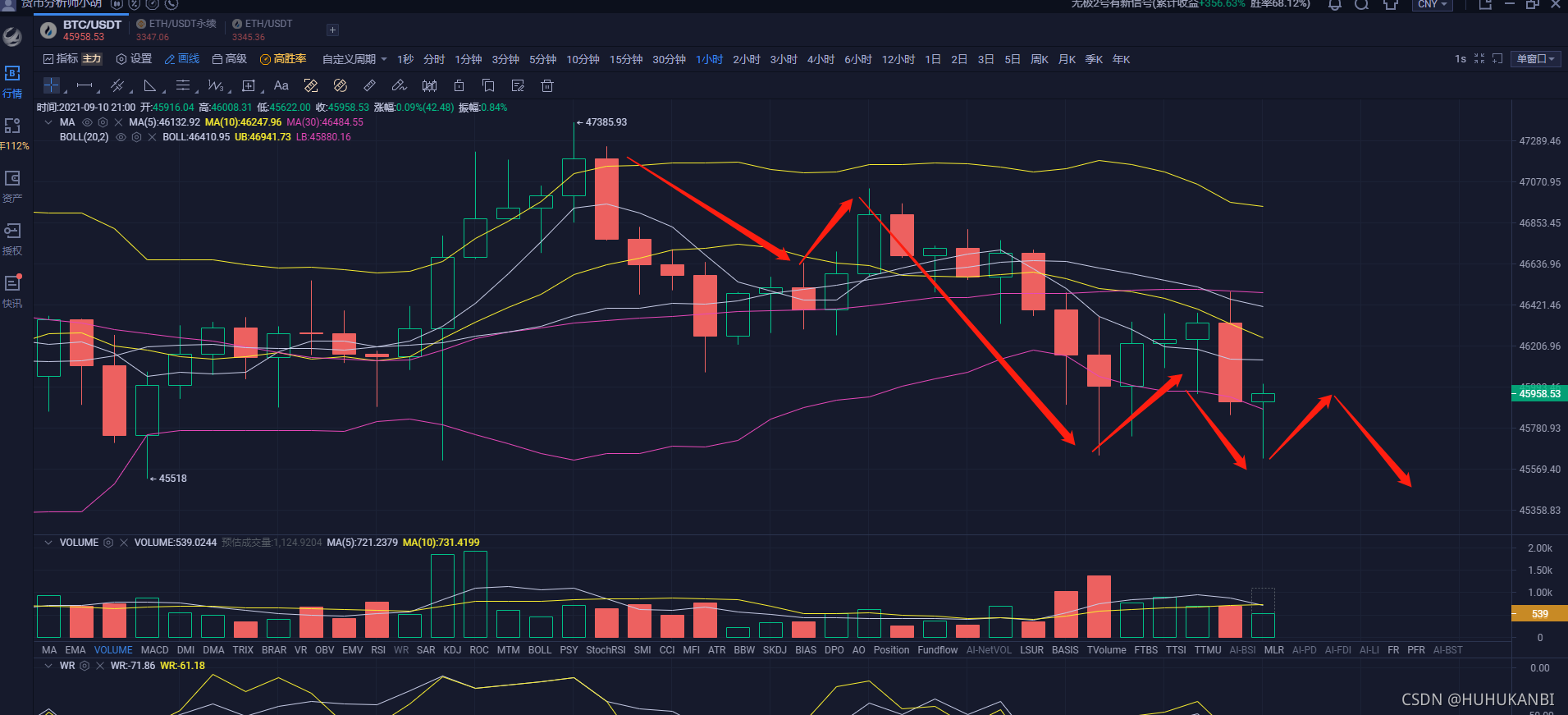Click the edit drawing notes icon
The image size is (1568, 715).
[x=518, y=85]
